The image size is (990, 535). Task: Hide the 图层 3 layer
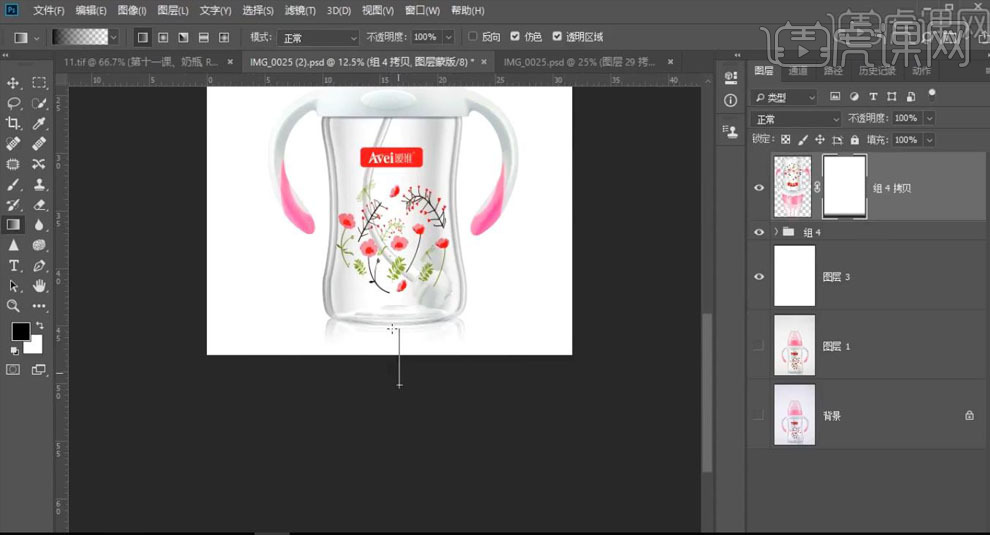pos(759,277)
